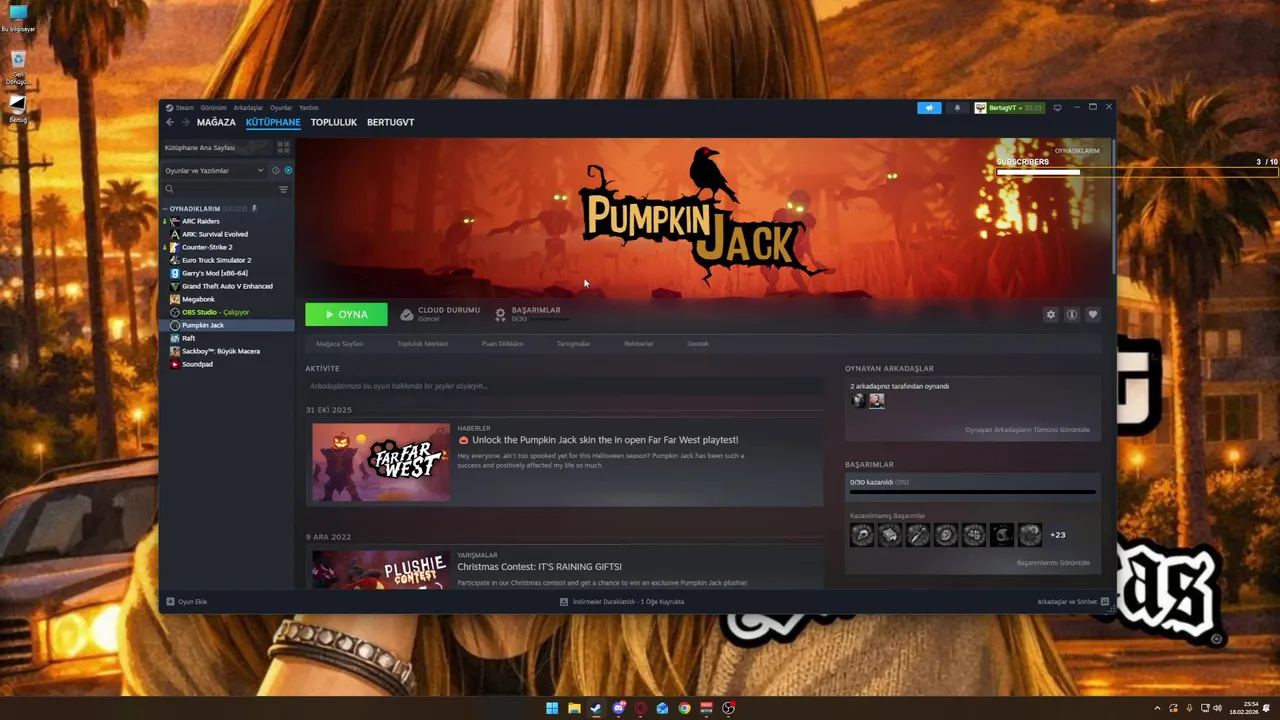Open the Oyunlar ve Yazılımlar dropdown
The image size is (1280, 720).
214,170
